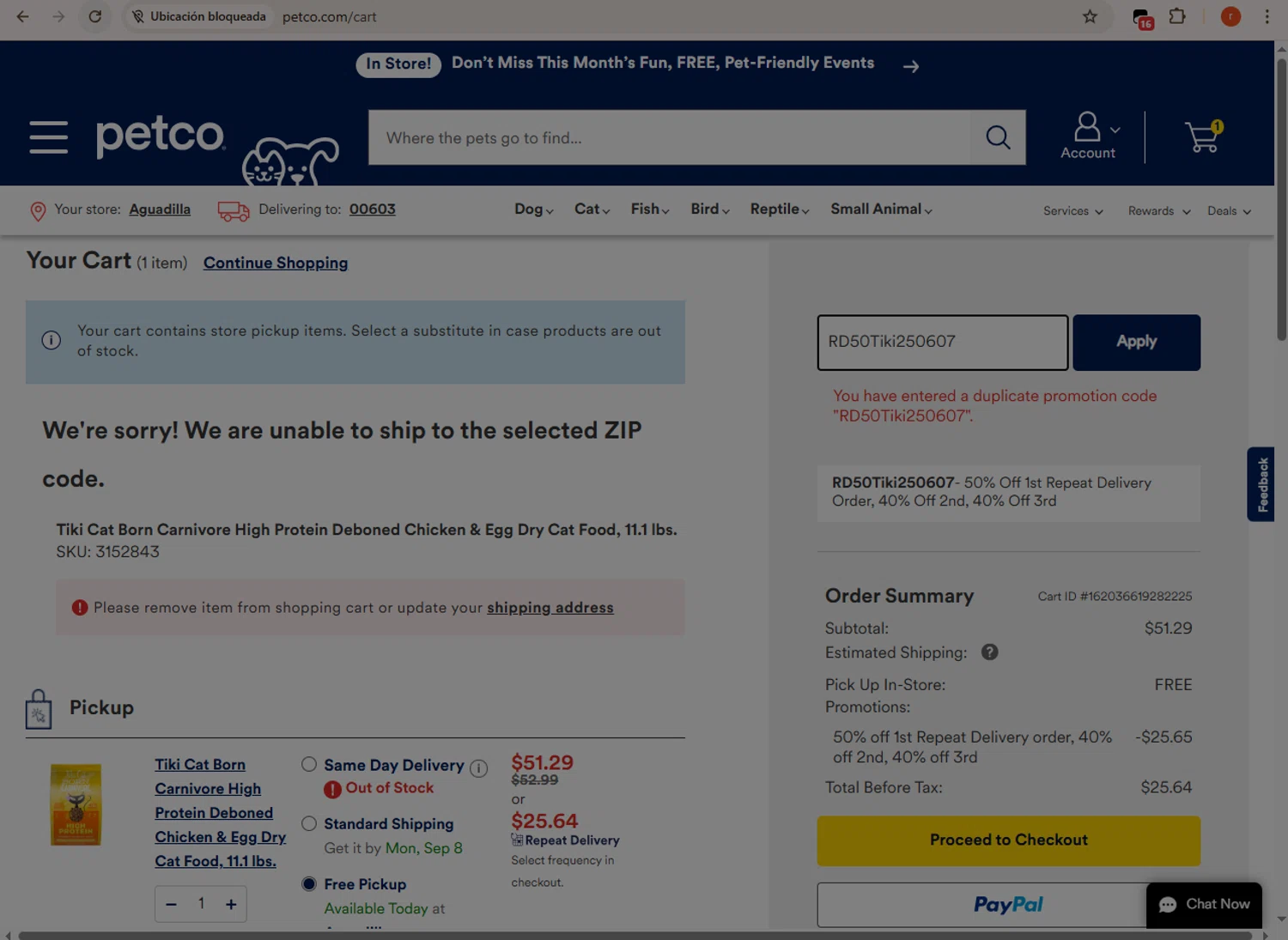This screenshot has width=1288, height=940.
Task: Click the promo code input field
Action: (x=943, y=343)
